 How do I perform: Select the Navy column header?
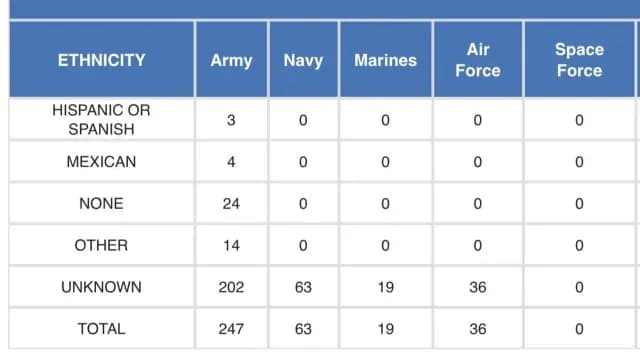303,61
